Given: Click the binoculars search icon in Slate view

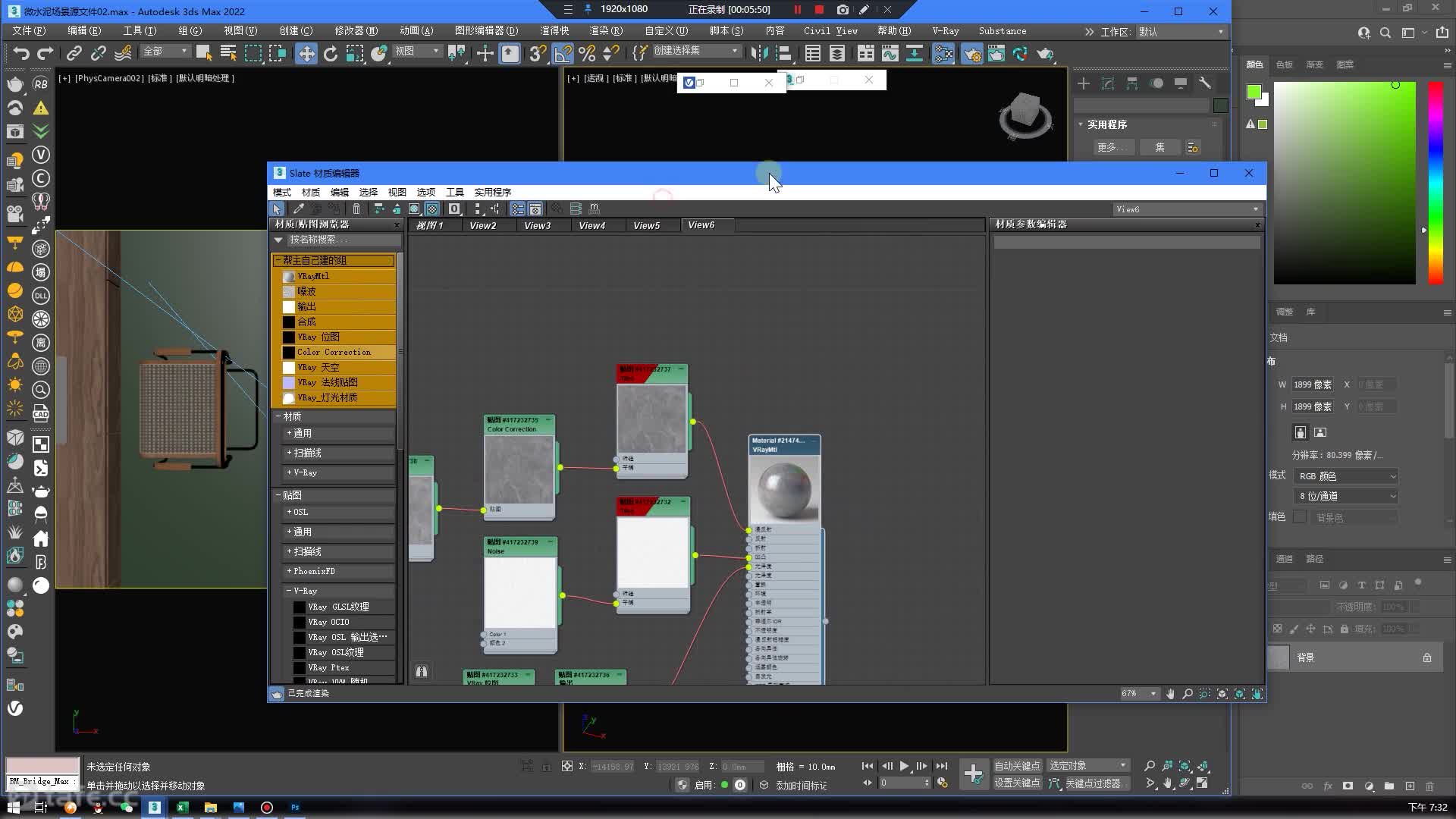Looking at the screenshot, I should [x=422, y=671].
